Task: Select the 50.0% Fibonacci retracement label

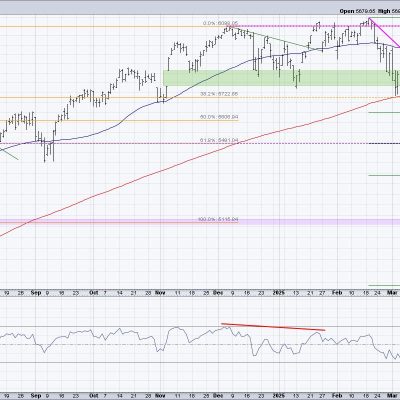Action: coord(219,117)
